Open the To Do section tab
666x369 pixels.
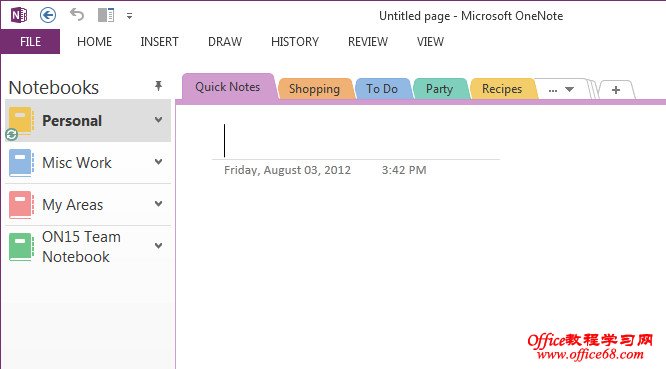click(x=382, y=89)
